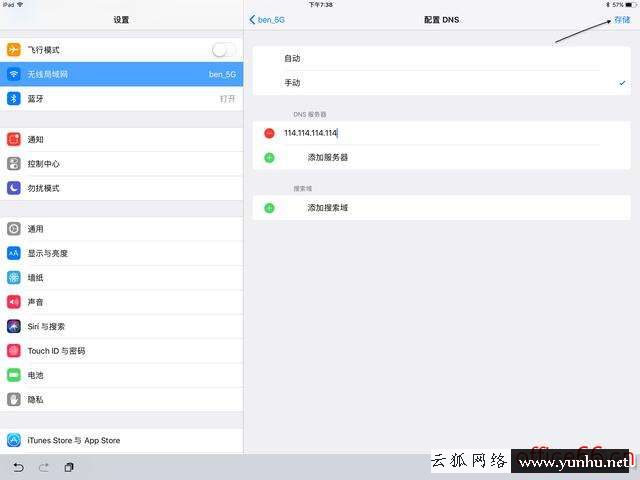The image size is (640, 480).
Task: Open 通知 (Notifications) settings row
Action: tap(122, 139)
